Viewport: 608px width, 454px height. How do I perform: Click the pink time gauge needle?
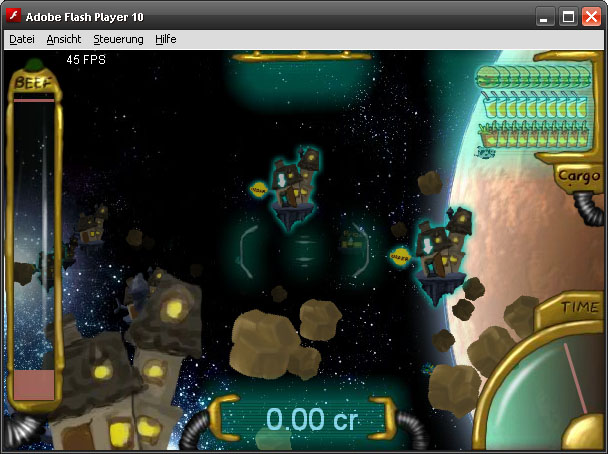coord(575,378)
